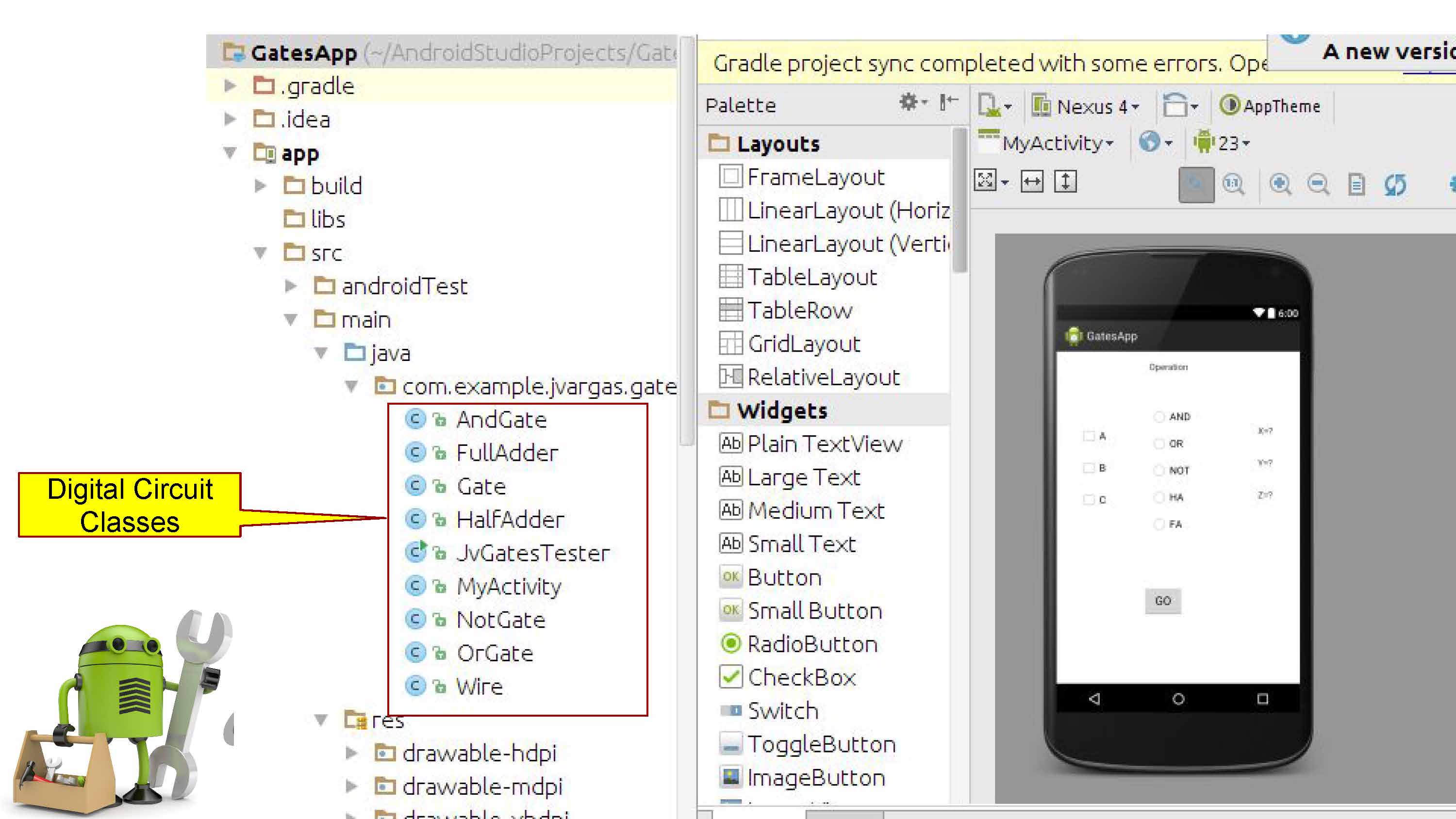Zoom to actual size 1:1 icon
The image size is (1456, 819).
coord(1233,184)
